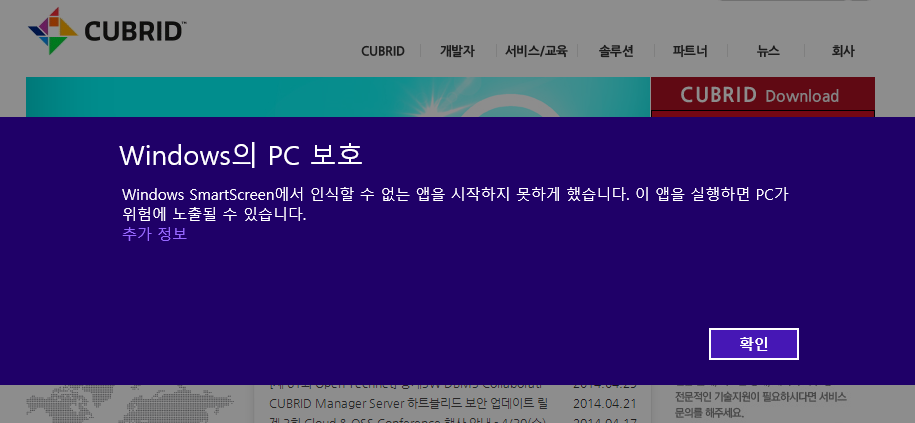Image resolution: width=915 pixels, height=423 pixels.
Task: Click the 확인 button in SmartScreen dialog
Action: coord(753,344)
